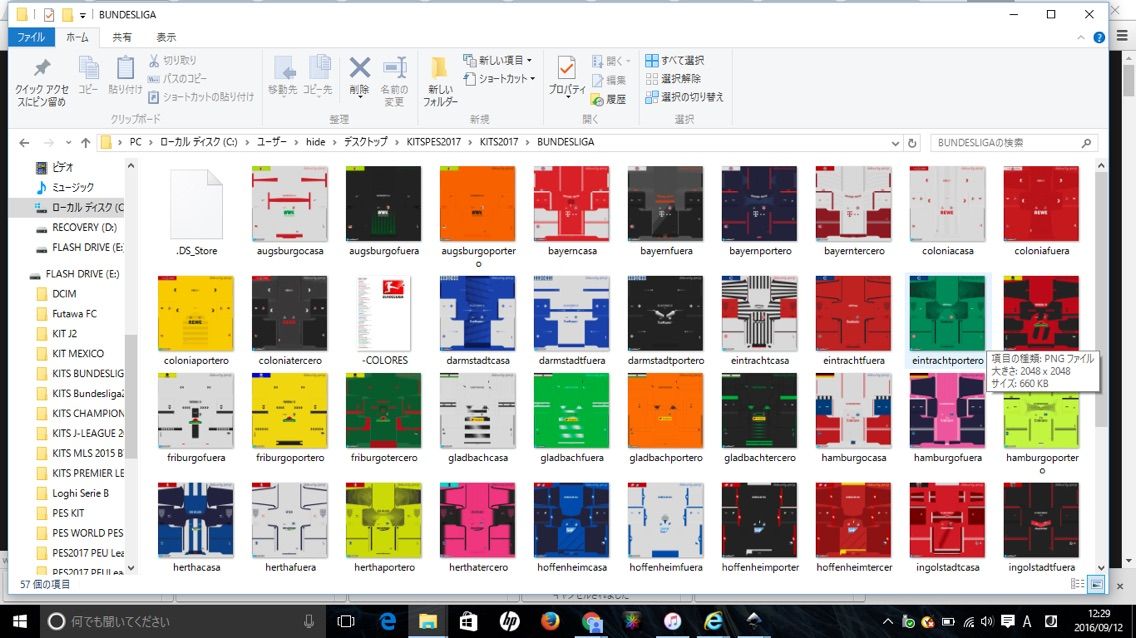The image size is (1136, 638).
Task: Select the herthatercero pink kit thumbnail
Action: tap(477, 521)
